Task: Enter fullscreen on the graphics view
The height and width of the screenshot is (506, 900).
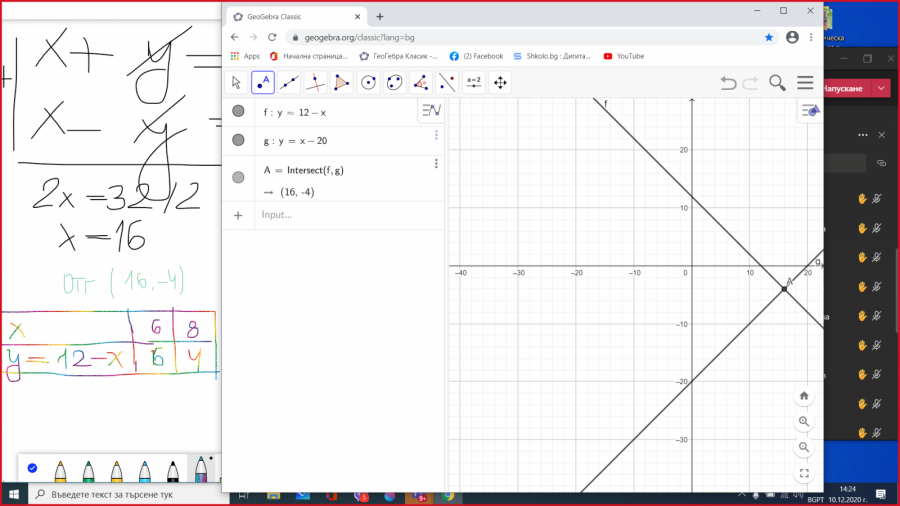Action: point(804,473)
